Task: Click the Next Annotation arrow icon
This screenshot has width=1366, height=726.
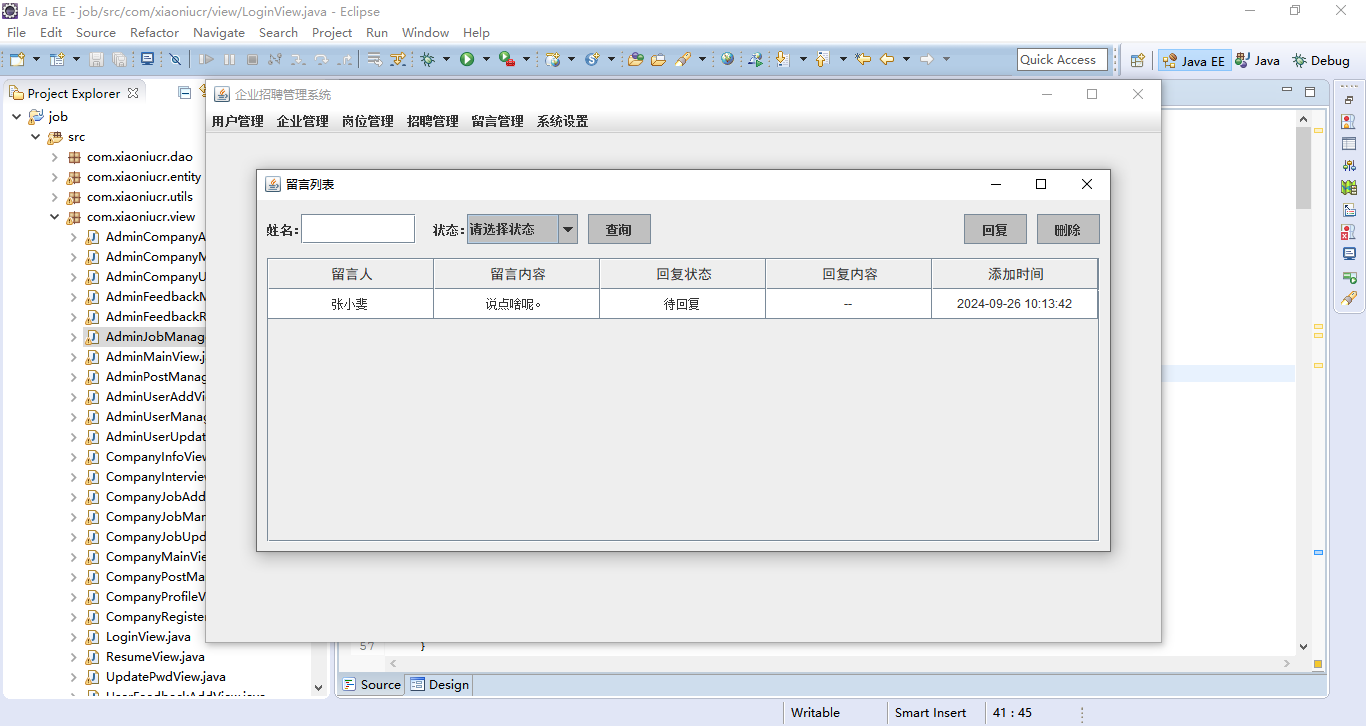Action: pos(782,60)
